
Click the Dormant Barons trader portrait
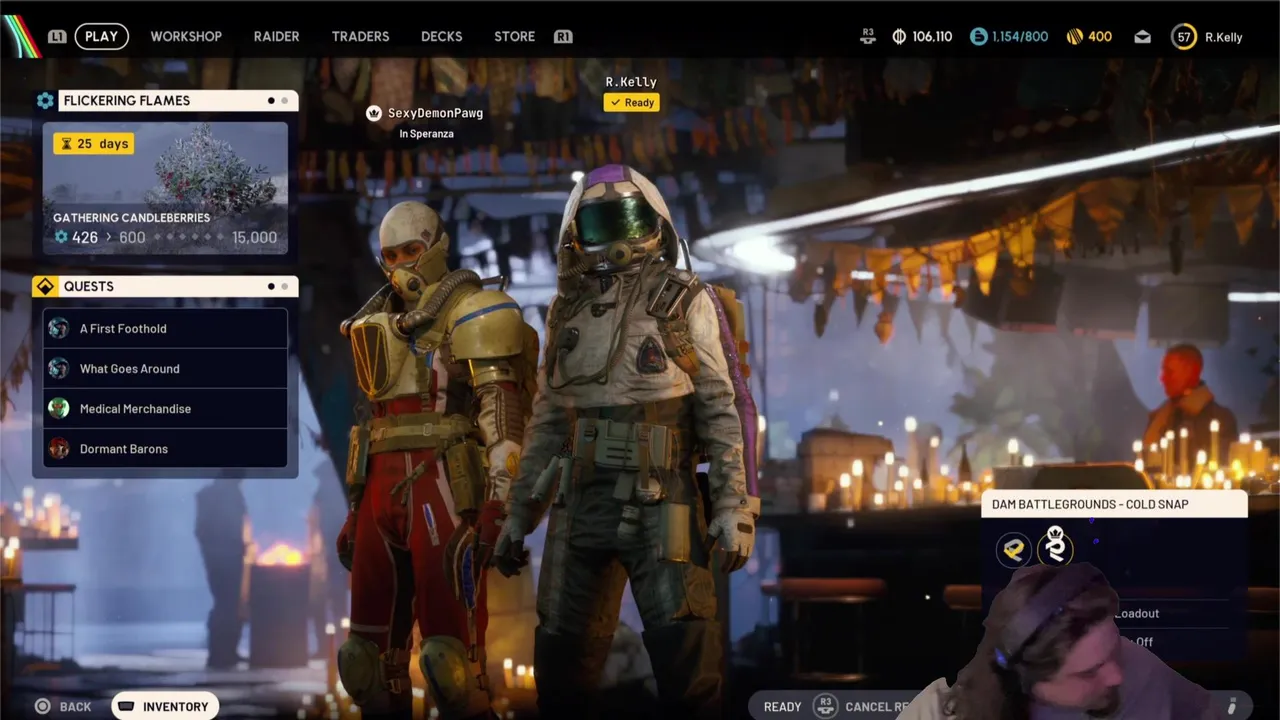pyautogui.click(x=59, y=448)
